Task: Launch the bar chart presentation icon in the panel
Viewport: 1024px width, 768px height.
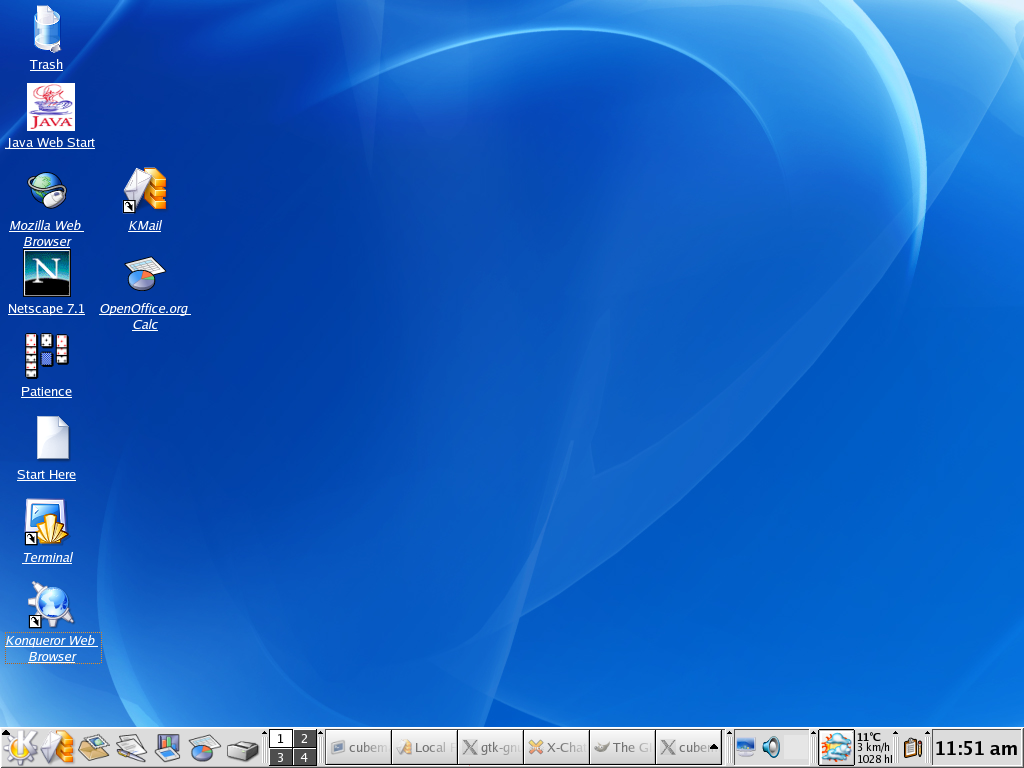Action: (168, 748)
